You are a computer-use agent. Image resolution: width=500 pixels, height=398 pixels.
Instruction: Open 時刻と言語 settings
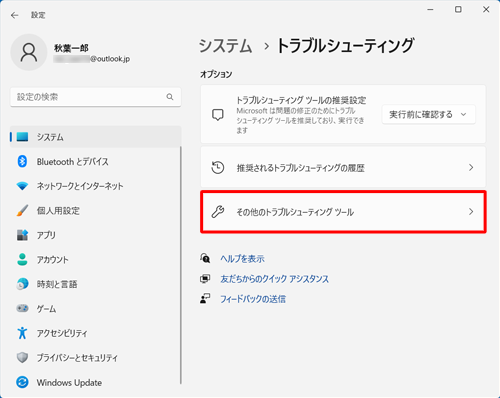pyautogui.click(x=95, y=284)
